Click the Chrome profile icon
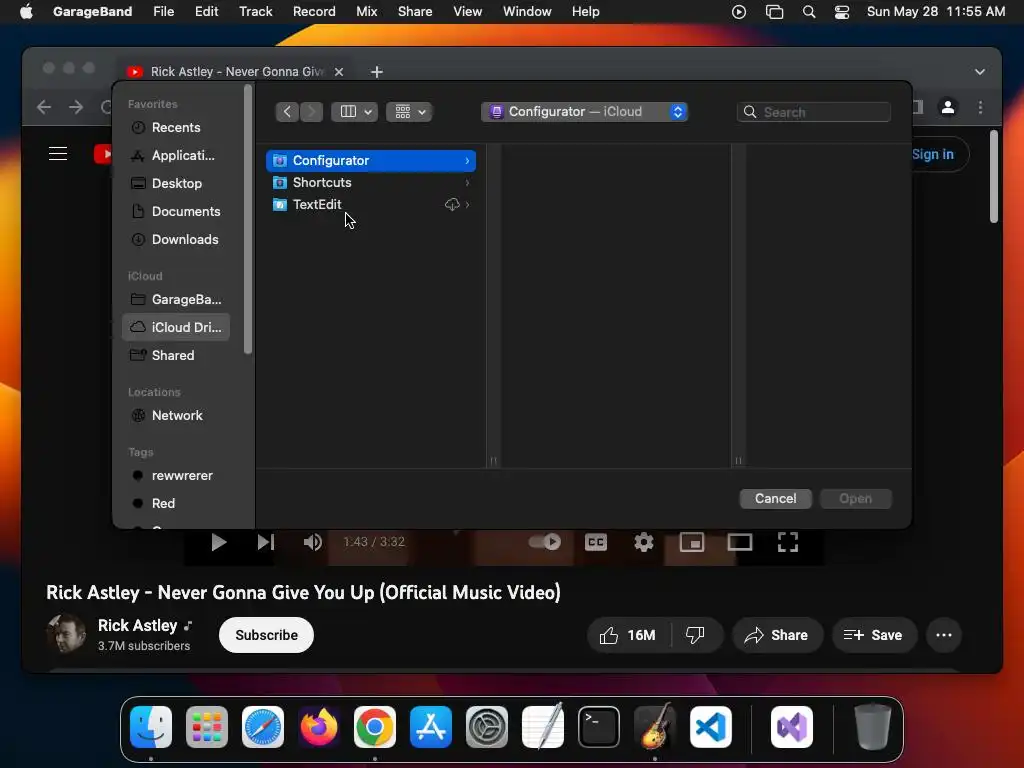The height and width of the screenshot is (768, 1024). pyautogui.click(x=948, y=107)
